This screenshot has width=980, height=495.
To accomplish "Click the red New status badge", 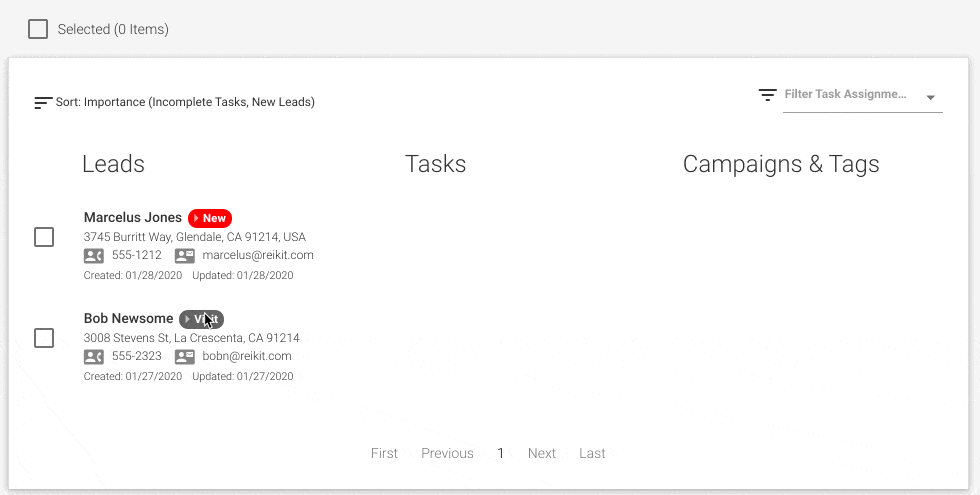I will pos(210,218).
